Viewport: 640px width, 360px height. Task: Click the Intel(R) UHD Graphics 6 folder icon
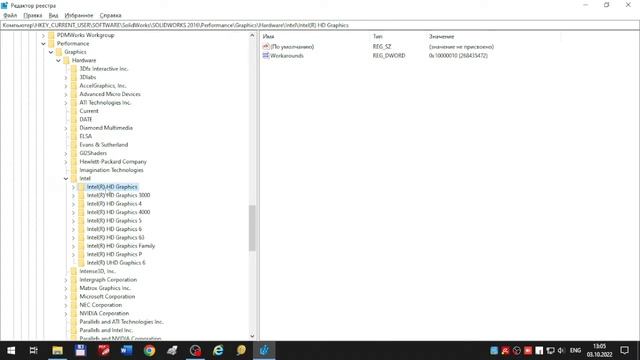coord(81,263)
